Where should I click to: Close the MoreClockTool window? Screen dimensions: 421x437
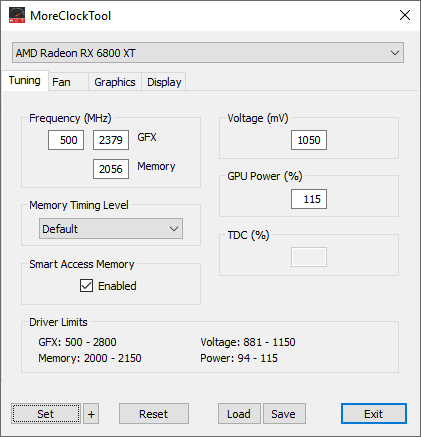click(405, 15)
